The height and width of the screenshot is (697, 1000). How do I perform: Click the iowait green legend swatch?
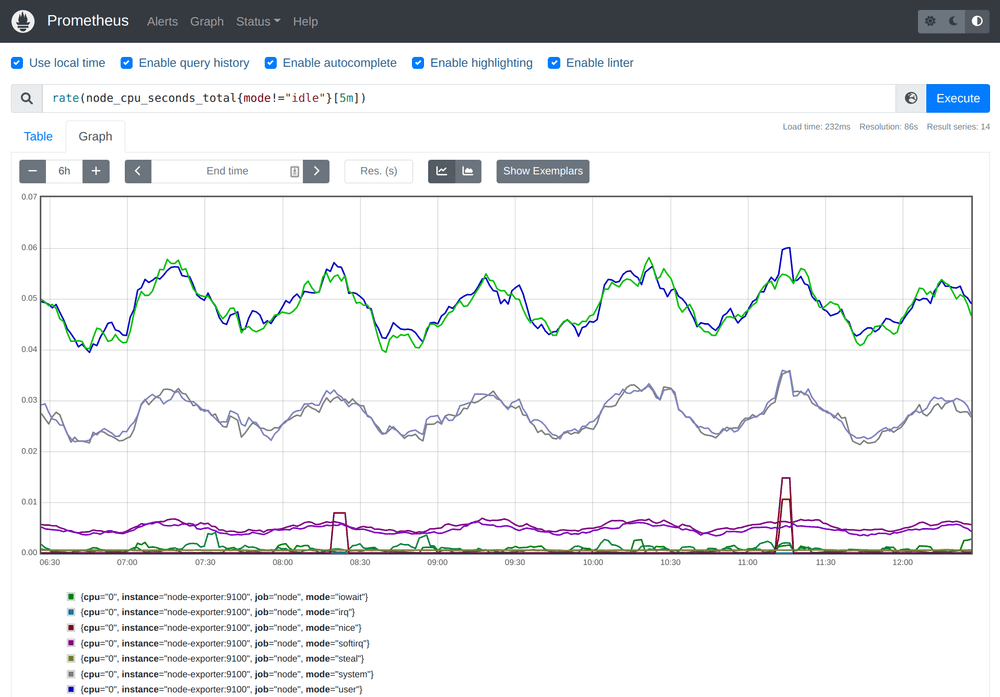[x=71, y=597]
